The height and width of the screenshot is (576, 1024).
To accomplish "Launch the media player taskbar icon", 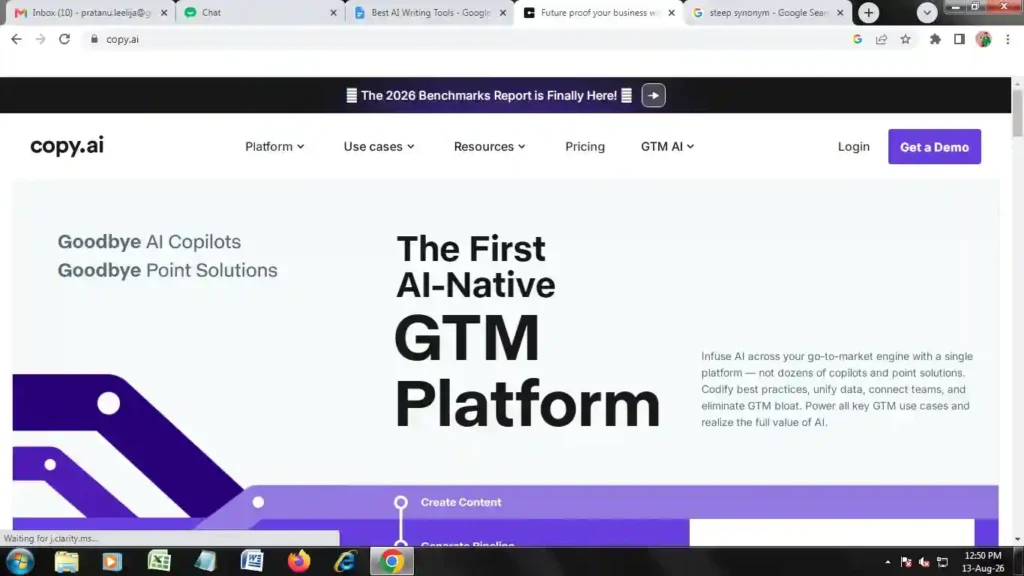I will (x=112, y=562).
